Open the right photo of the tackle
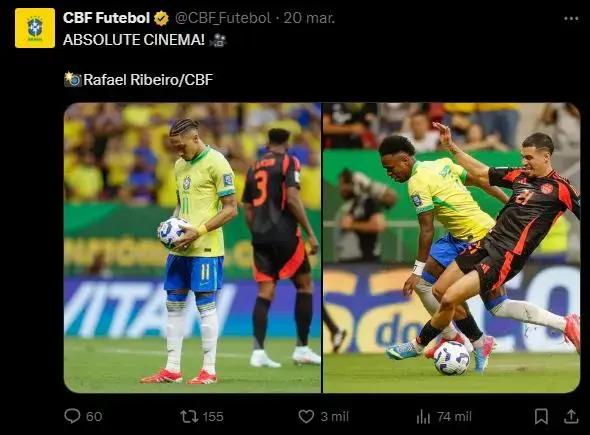The width and height of the screenshot is (590, 435). click(452, 248)
